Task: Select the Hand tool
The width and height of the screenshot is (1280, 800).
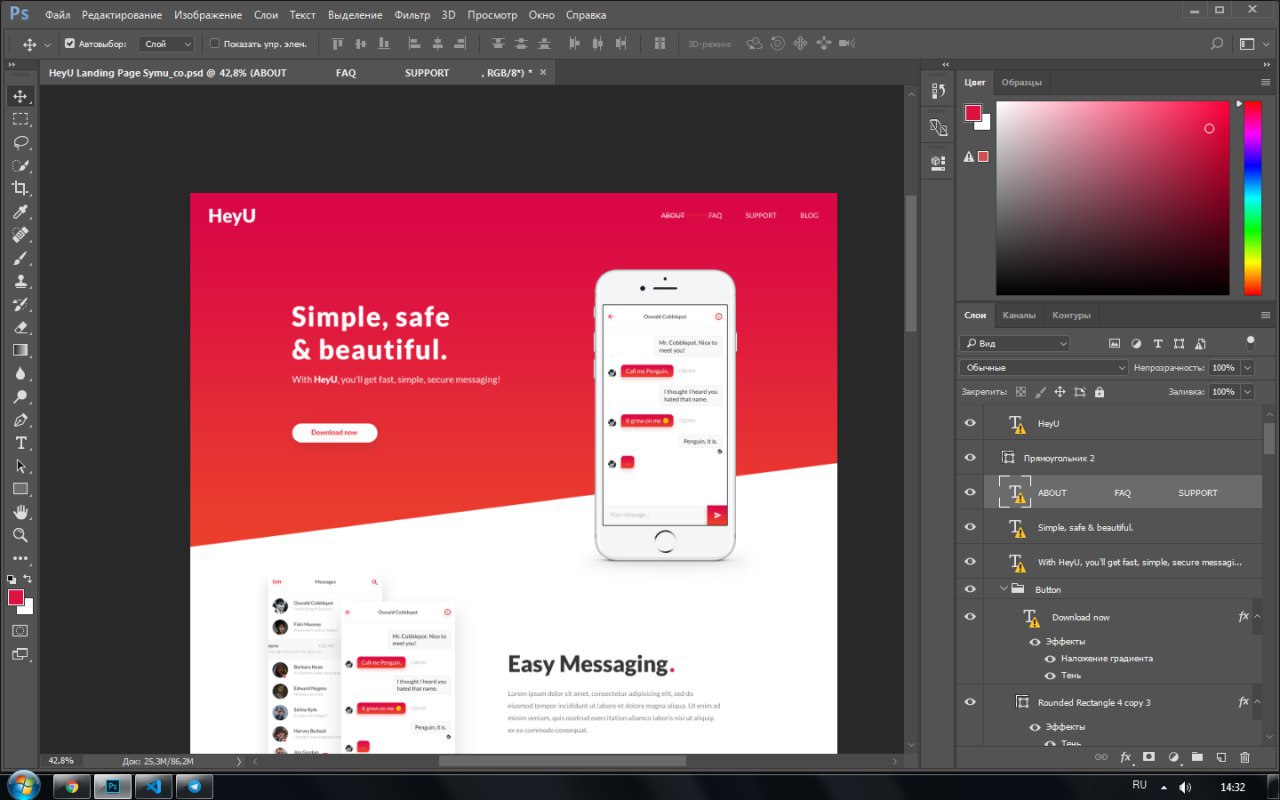Action: click(x=20, y=512)
